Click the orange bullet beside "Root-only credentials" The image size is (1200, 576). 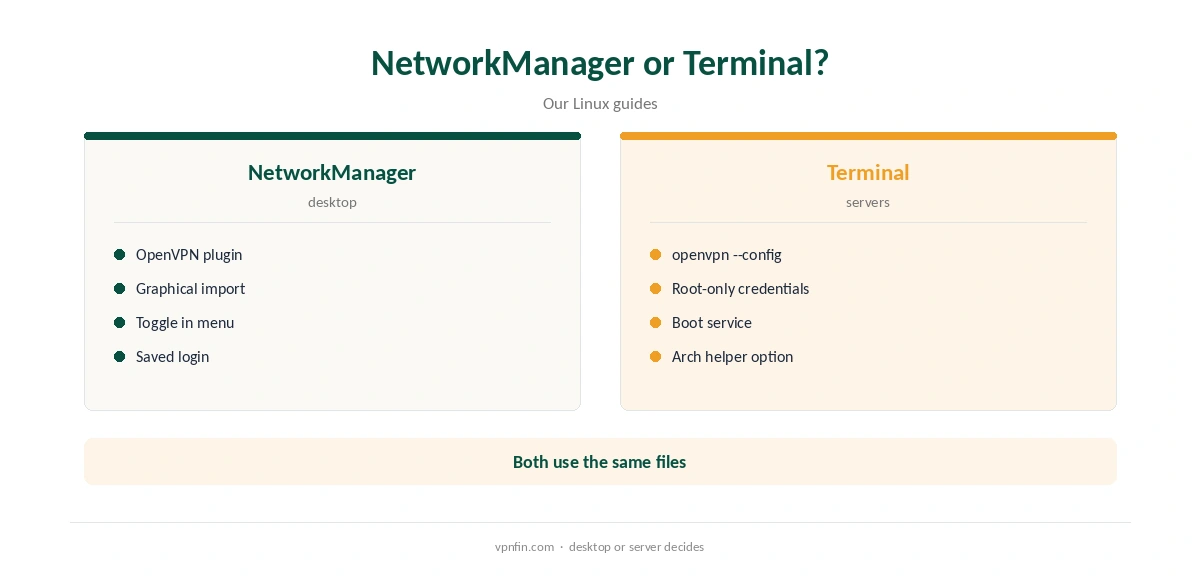[656, 288]
